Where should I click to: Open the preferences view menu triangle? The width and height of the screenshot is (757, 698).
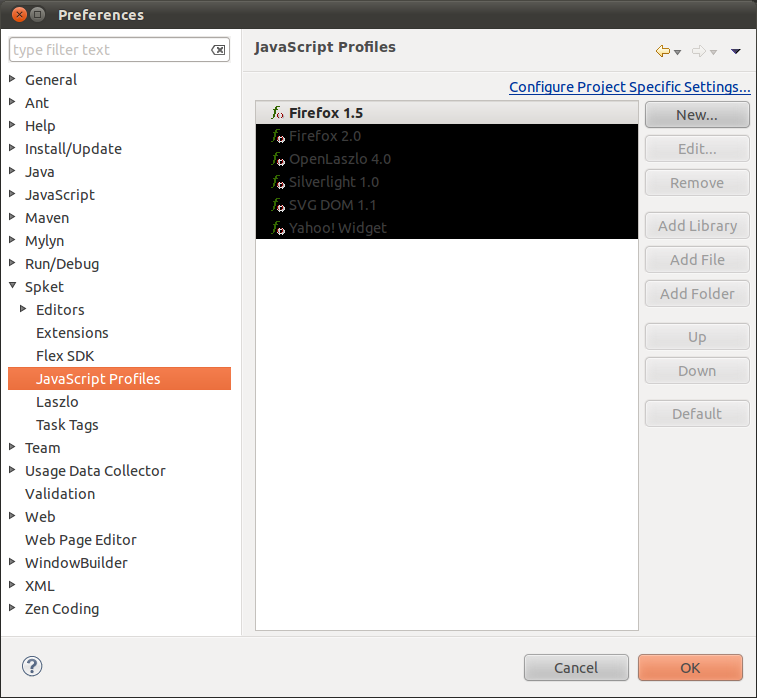(x=736, y=51)
